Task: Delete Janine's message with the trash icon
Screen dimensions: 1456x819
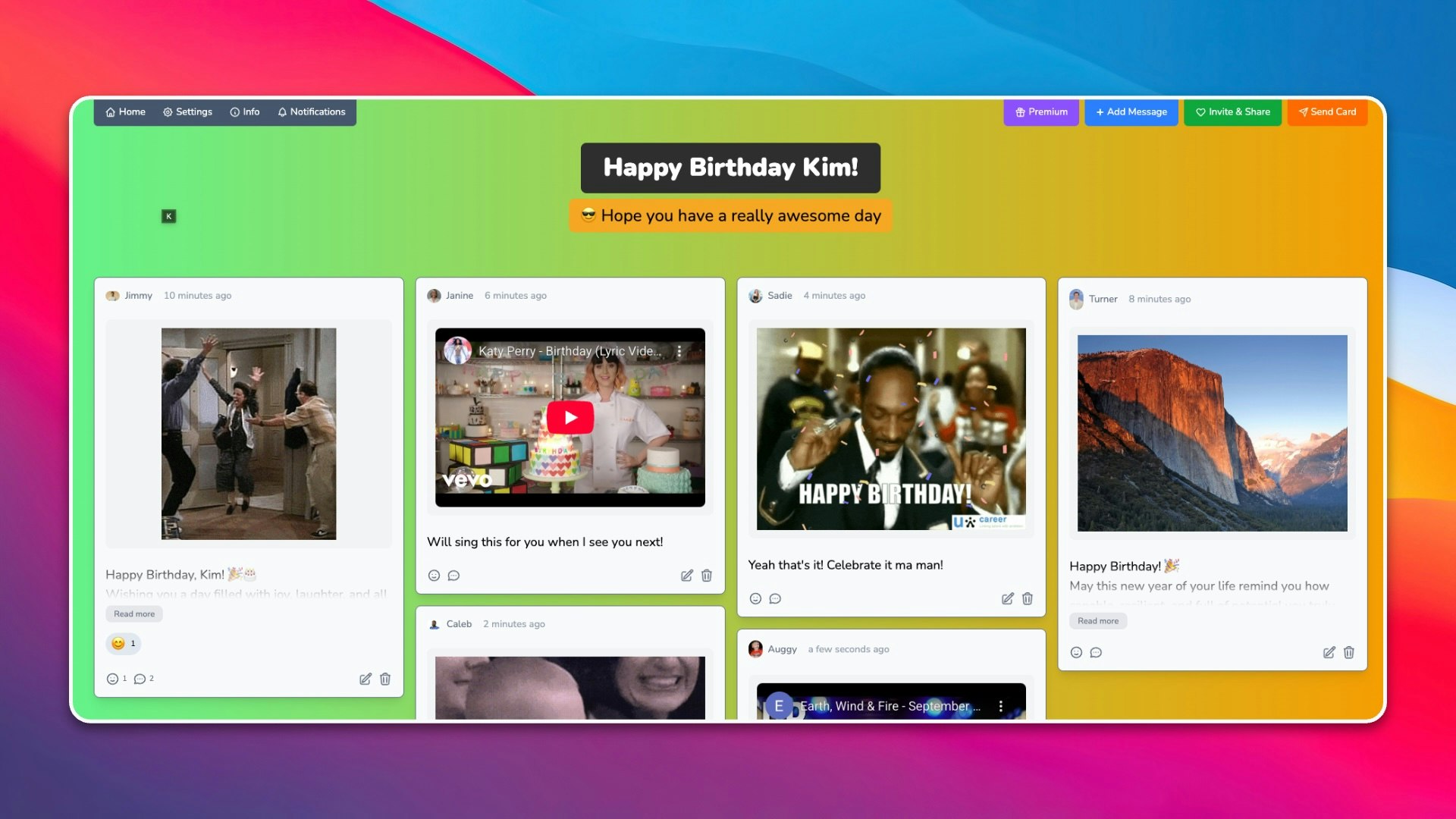Action: click(x=706, y=576)
